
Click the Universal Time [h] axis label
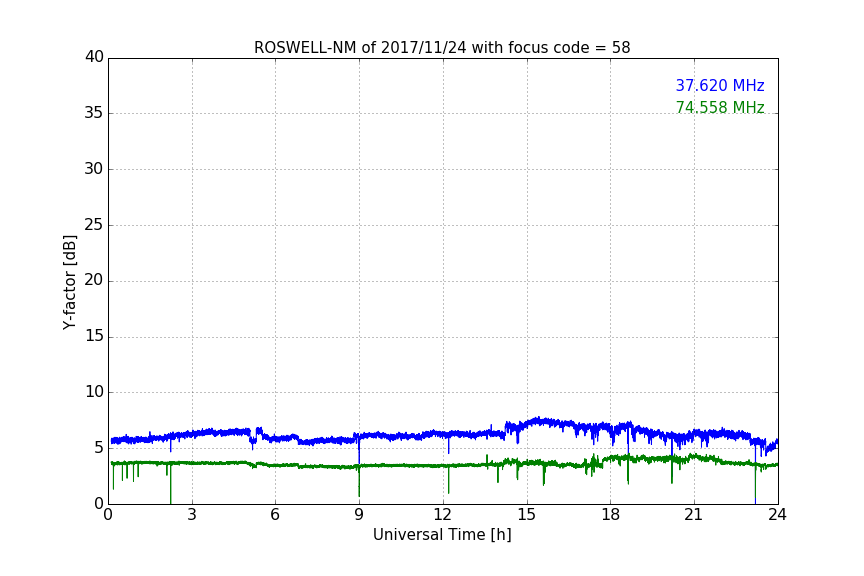442,535
